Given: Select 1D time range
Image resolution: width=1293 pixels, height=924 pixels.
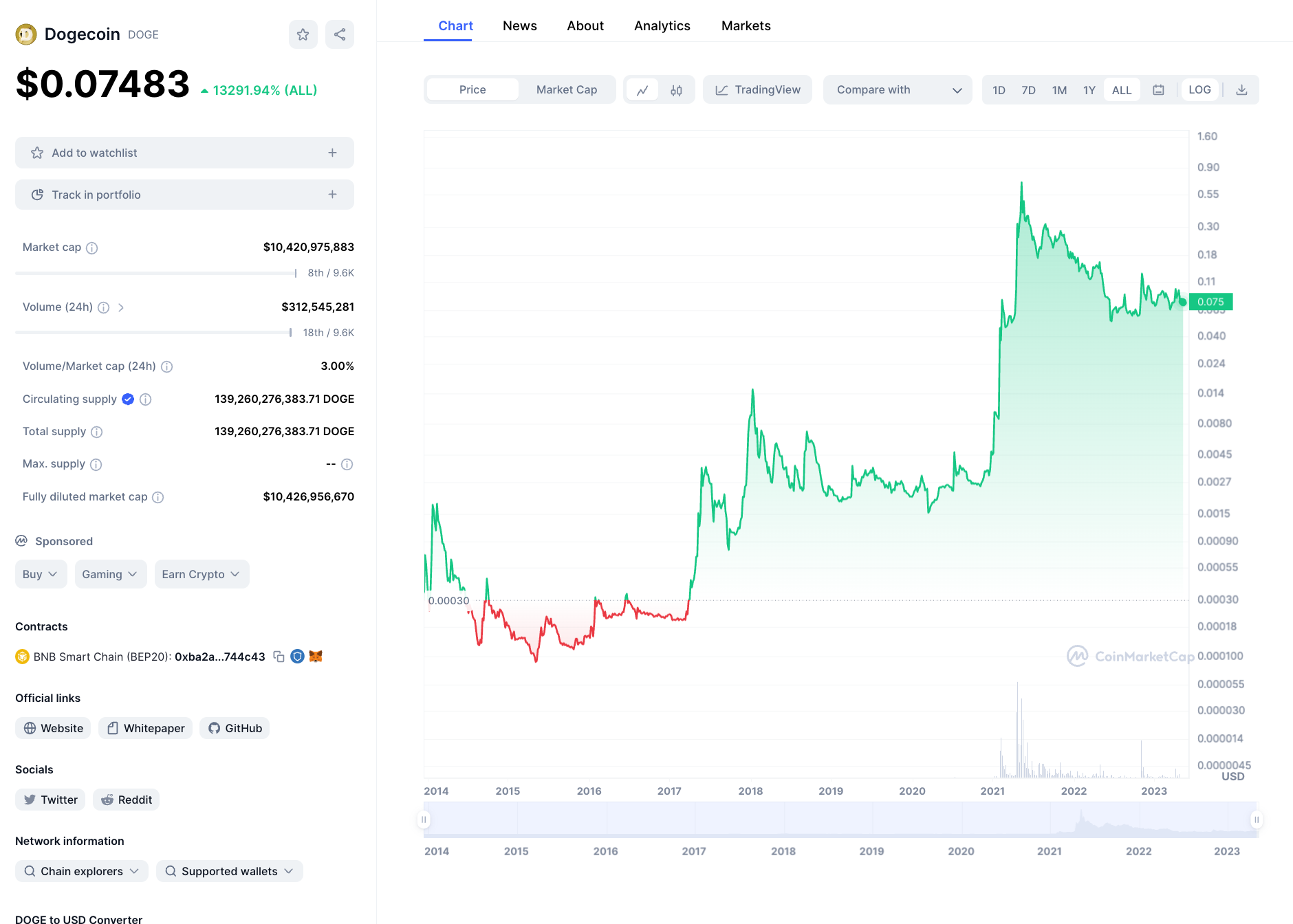Looking at the screenshot, I should (999, 90).
